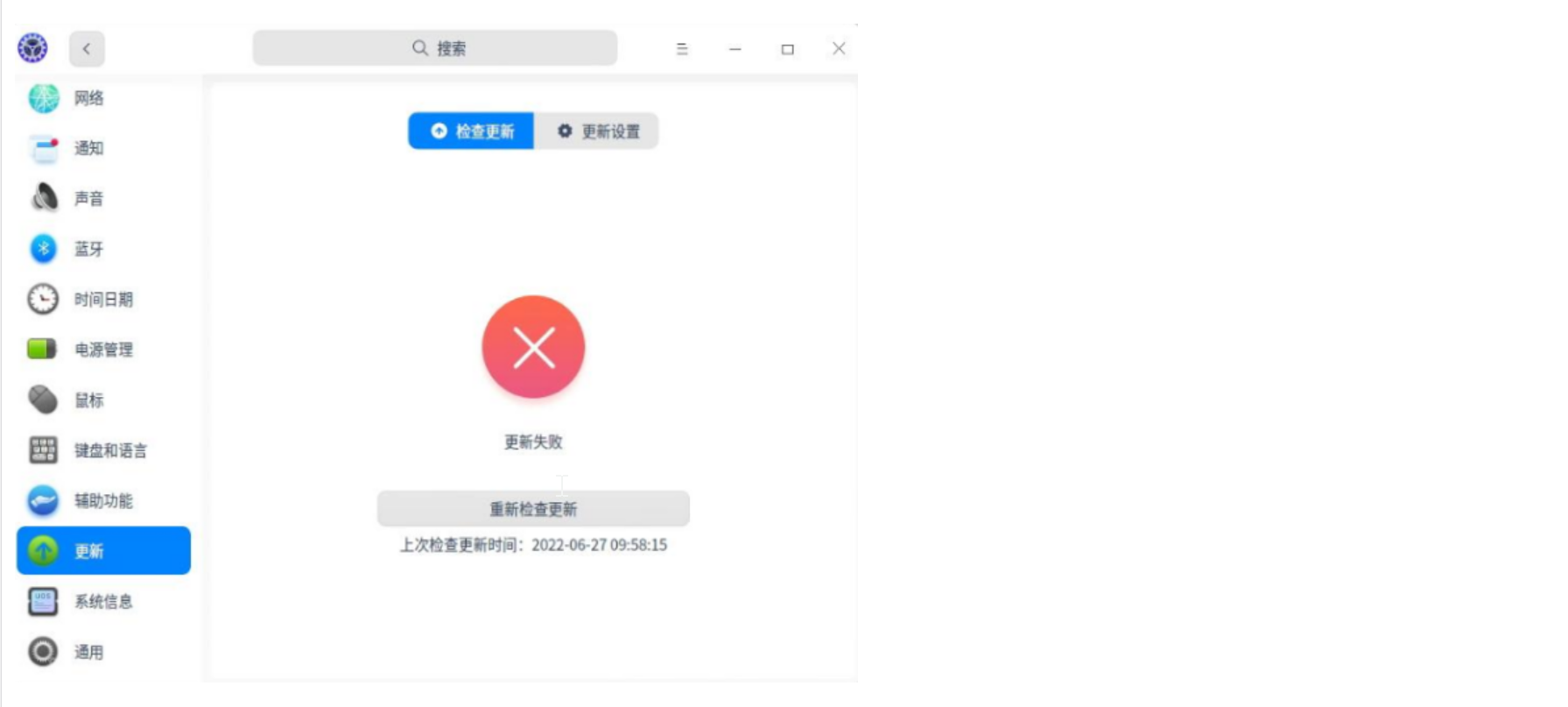Screen dimensions: 1568x707
Task: Click the 通用 general gear icon
Action: (43, 652)
